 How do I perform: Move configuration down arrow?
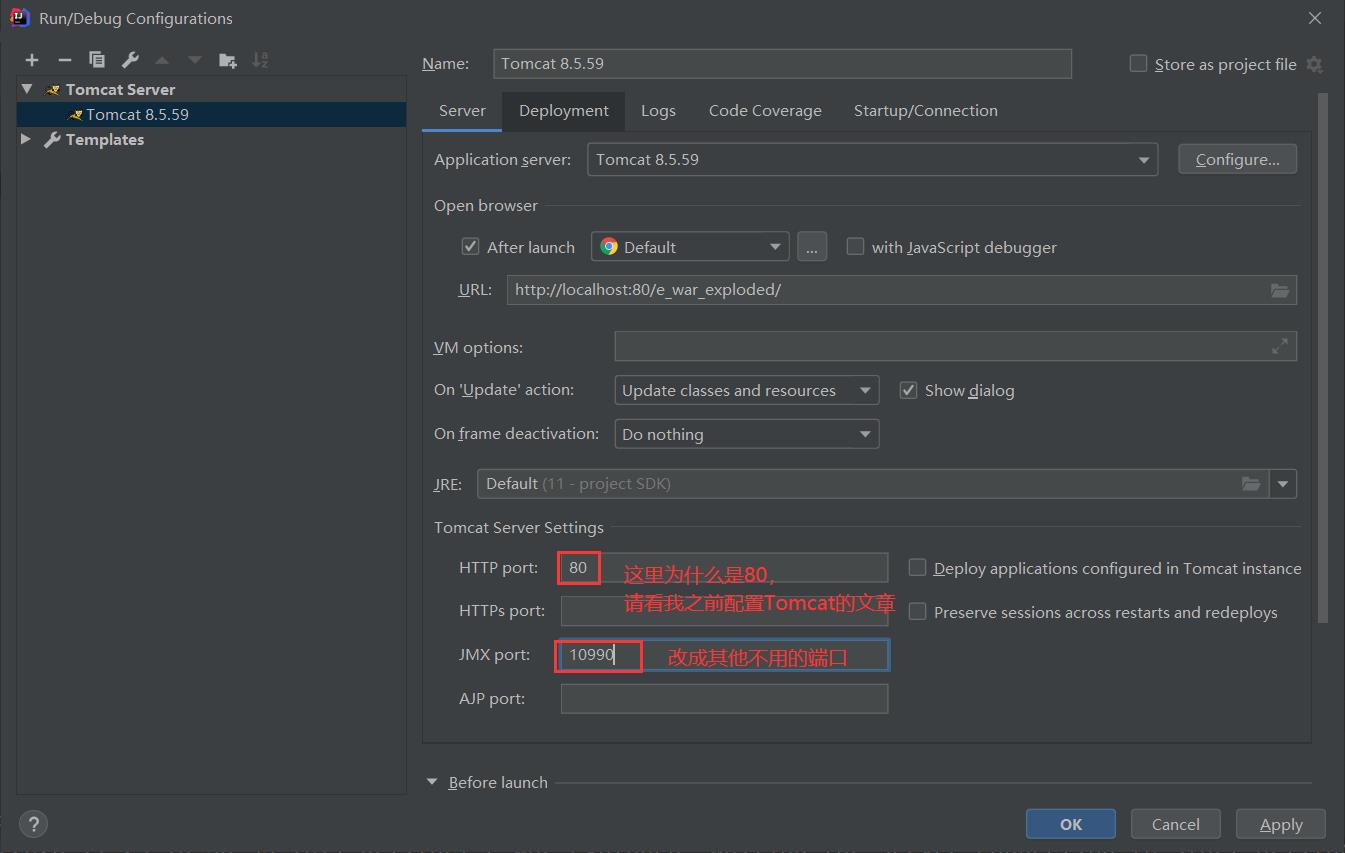coord(195,60)
